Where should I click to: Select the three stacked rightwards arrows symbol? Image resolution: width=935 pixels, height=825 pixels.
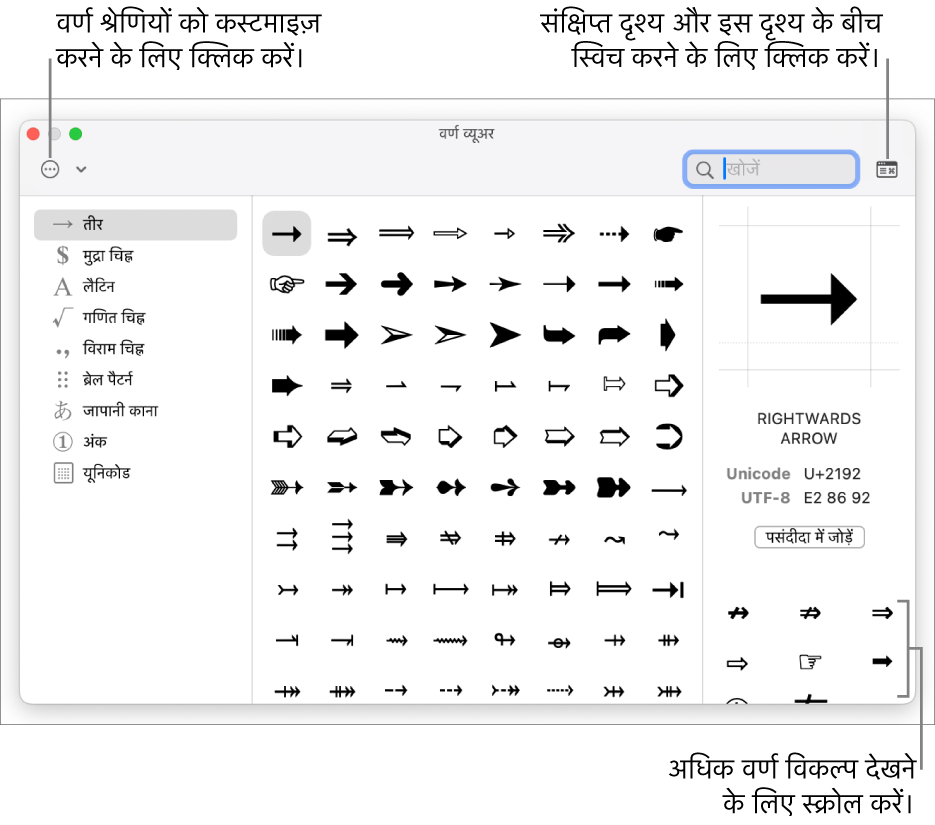[x=342, y=537]
